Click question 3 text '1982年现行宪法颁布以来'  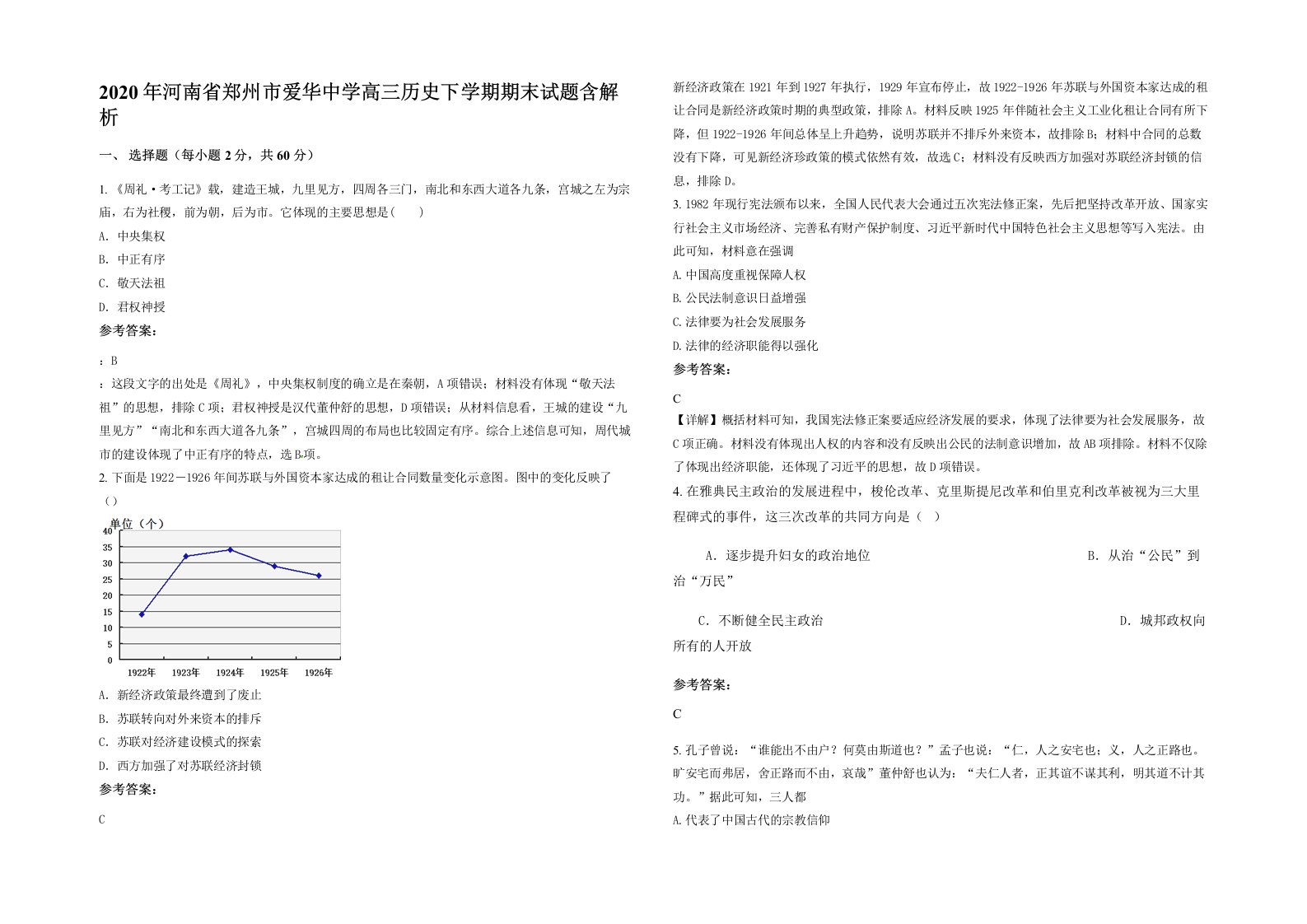coord(939,227)
